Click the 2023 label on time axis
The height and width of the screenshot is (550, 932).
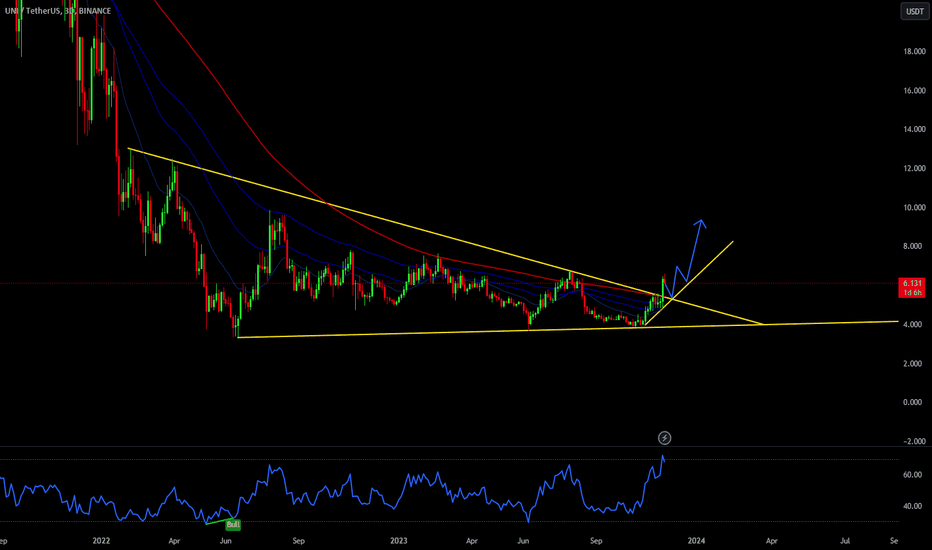(399, 540)
